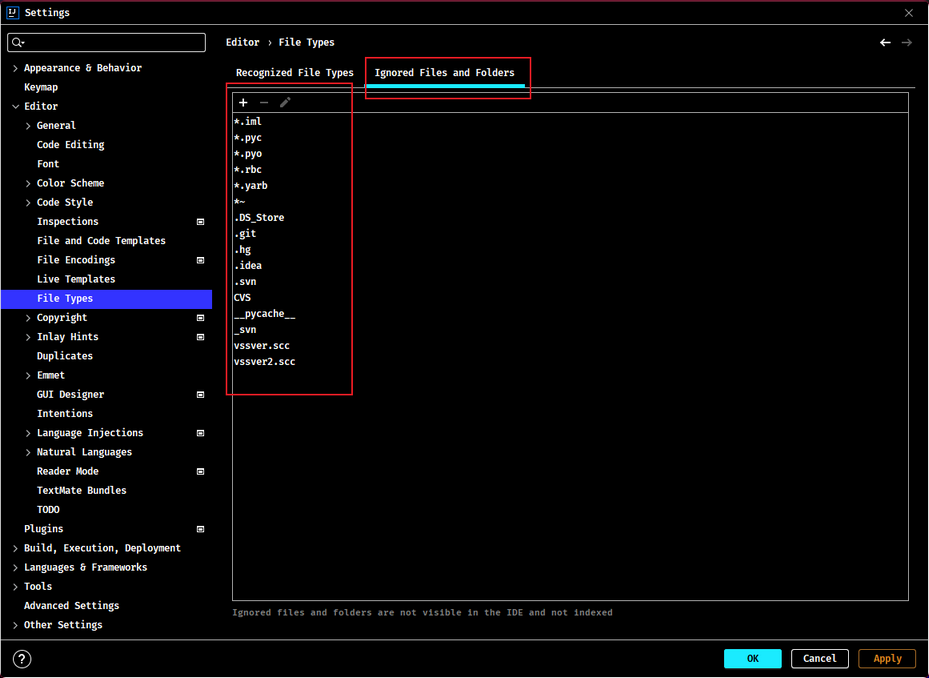Click the forward arrow navigation icon
This screenshot has height=678, width=929.
pos(906,43)
